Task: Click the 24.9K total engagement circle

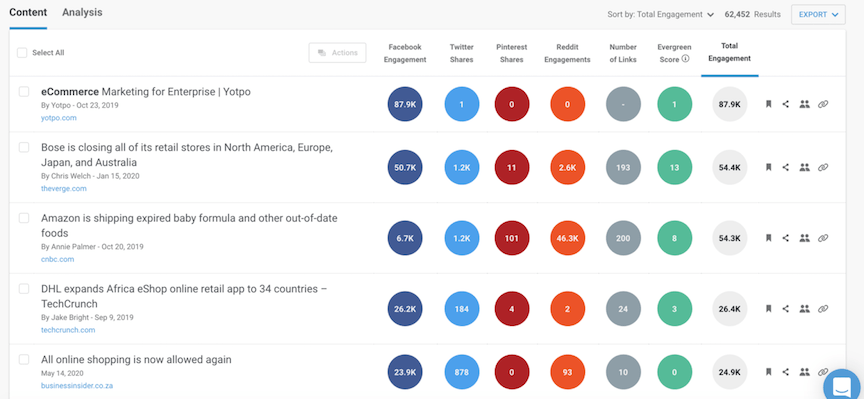Action: tap(730, 372)
